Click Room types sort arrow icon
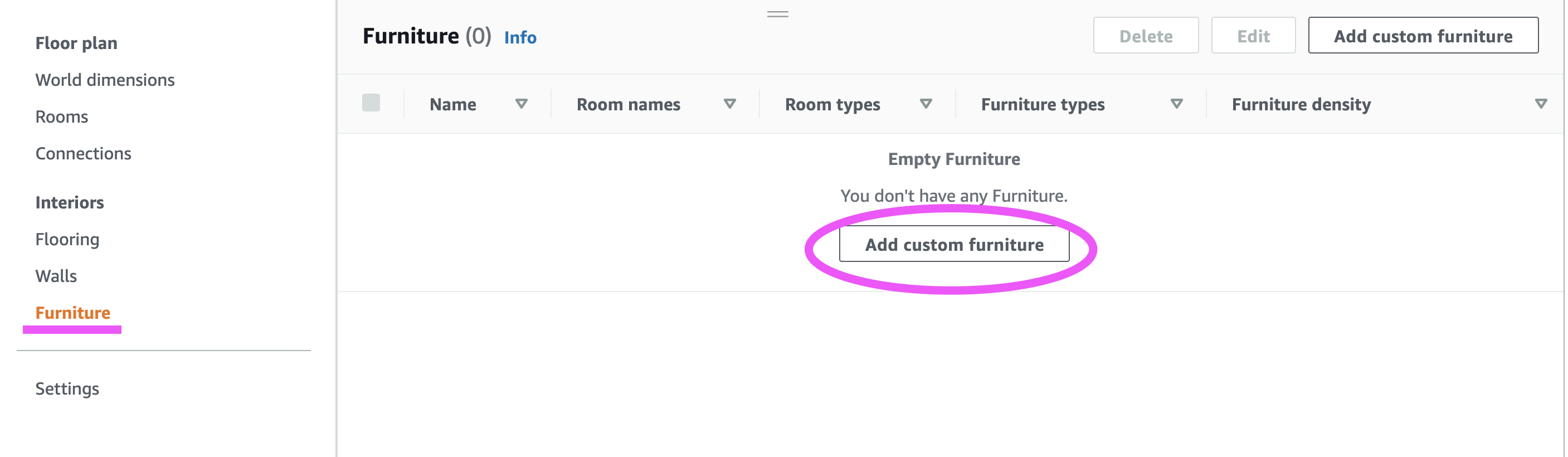 click(x=925, y=104)
